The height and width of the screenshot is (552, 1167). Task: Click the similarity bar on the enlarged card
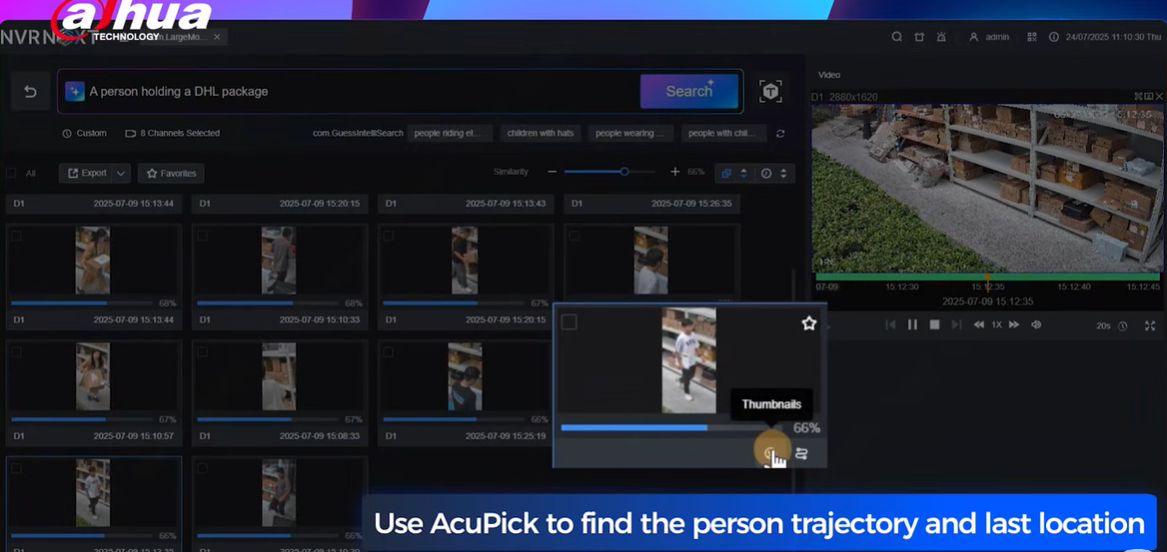[671, 428]
